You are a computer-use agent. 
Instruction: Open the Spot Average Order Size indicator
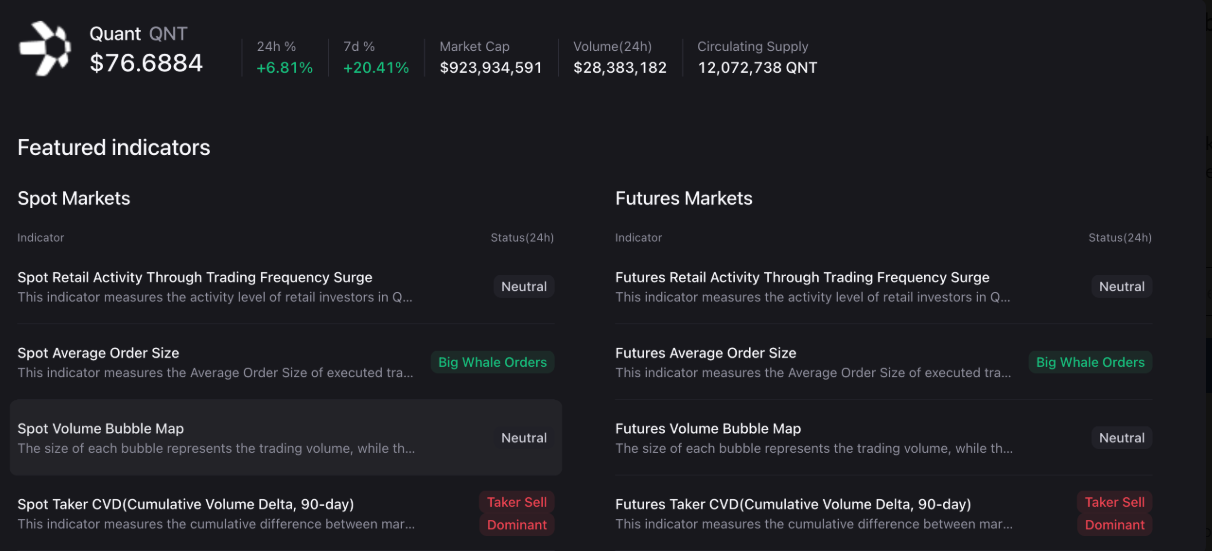click(x=98, y=353)
